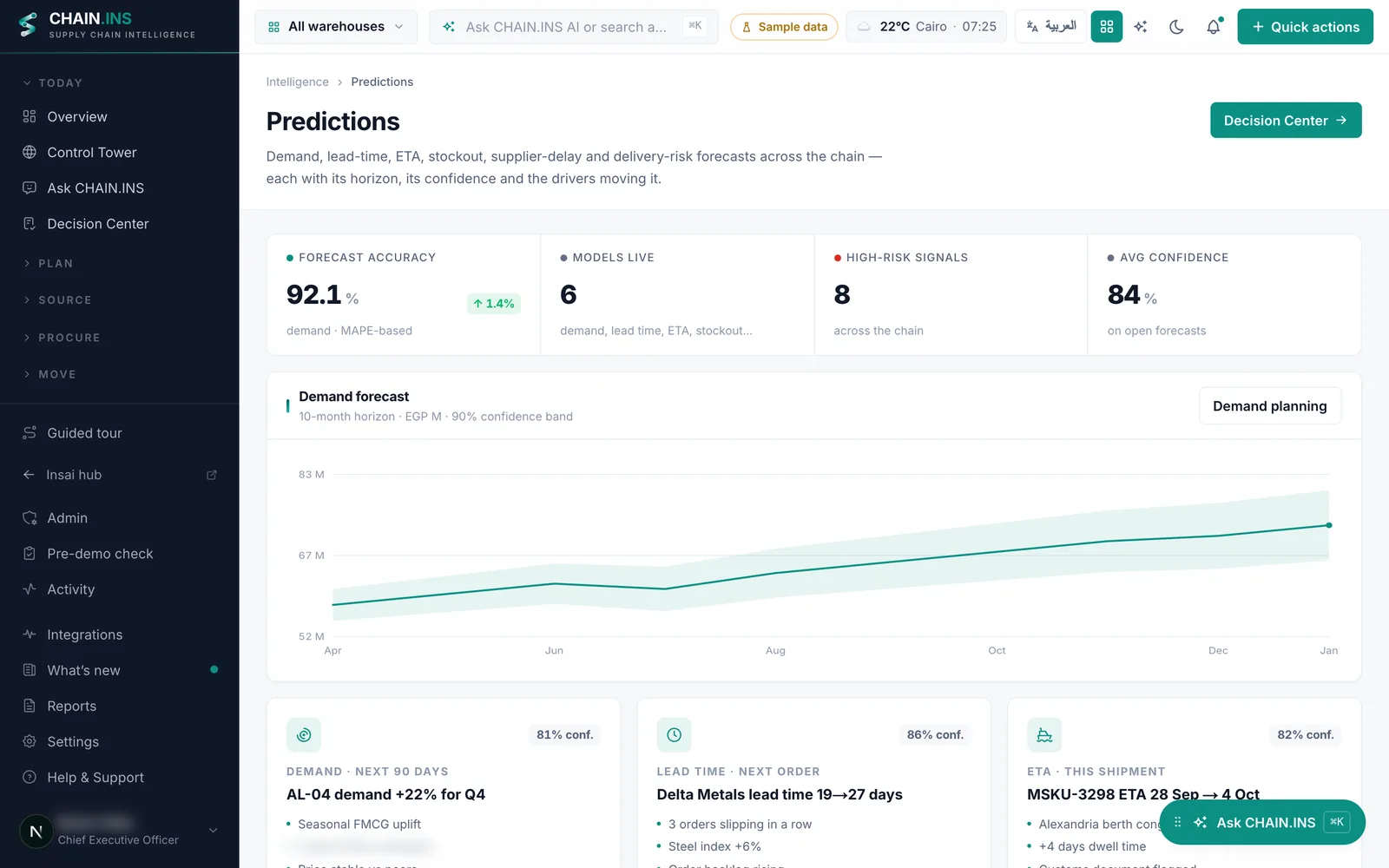Open Settings gear icon

tap(30, 741)
